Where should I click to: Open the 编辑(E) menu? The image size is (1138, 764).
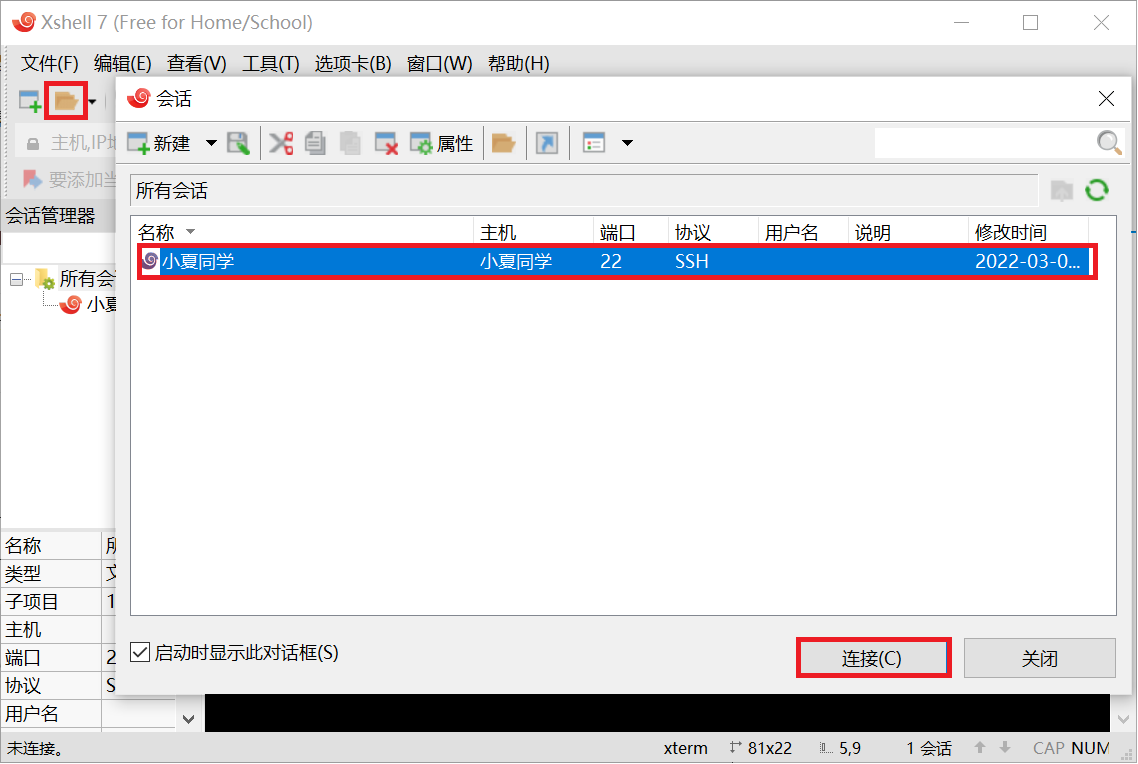tap(123, 64)
